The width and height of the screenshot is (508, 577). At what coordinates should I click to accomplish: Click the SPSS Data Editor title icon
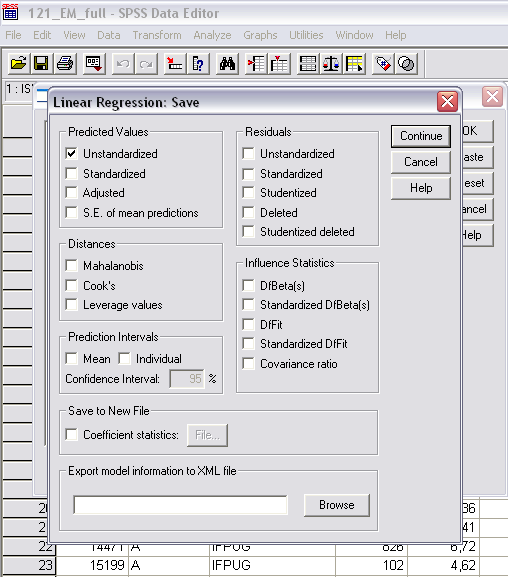[10, 12]
